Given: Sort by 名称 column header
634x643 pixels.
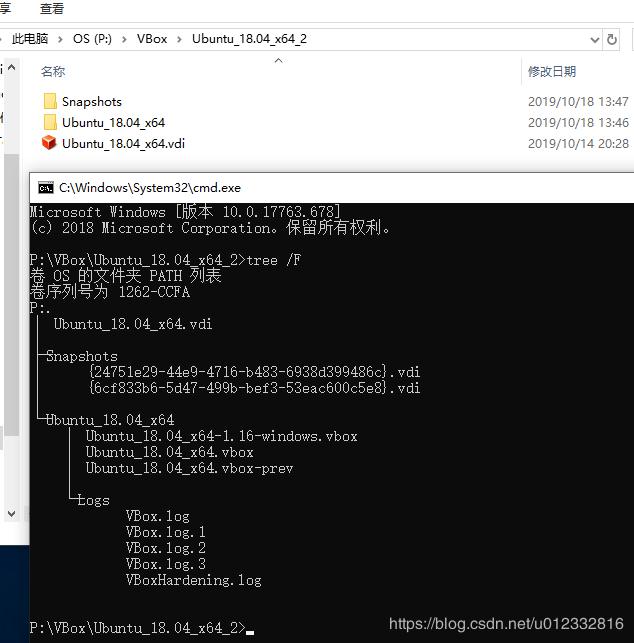Looking at the screenshot, I should 53,72.
